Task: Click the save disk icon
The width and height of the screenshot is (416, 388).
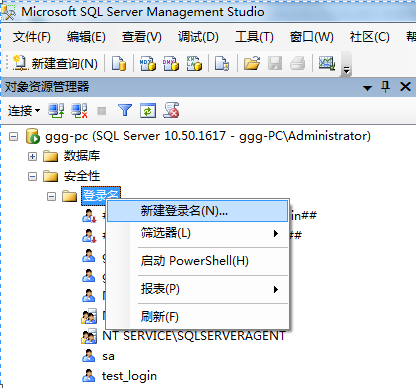Action: click(275, 63)
